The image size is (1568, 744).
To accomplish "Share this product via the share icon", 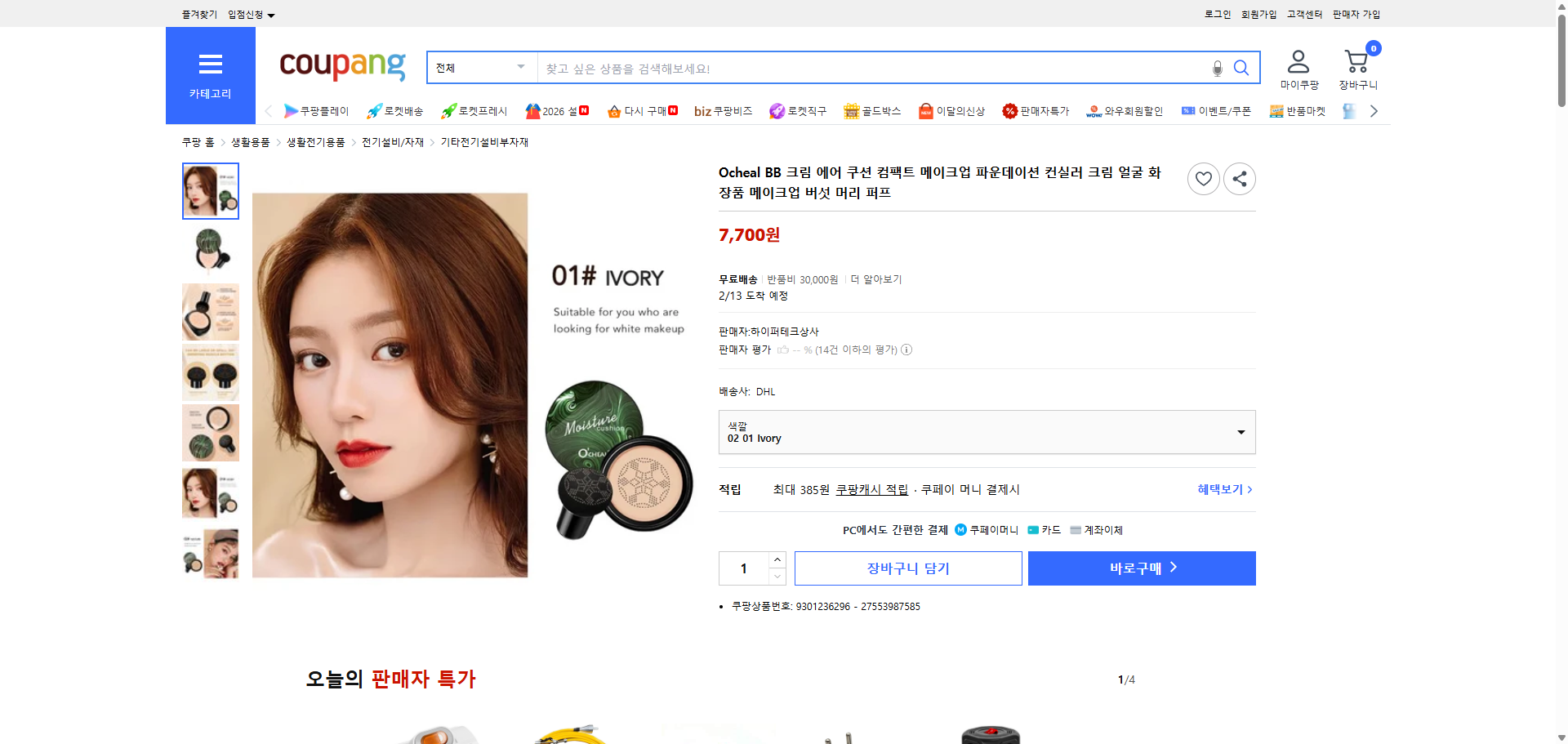I will click(1239, 178).
